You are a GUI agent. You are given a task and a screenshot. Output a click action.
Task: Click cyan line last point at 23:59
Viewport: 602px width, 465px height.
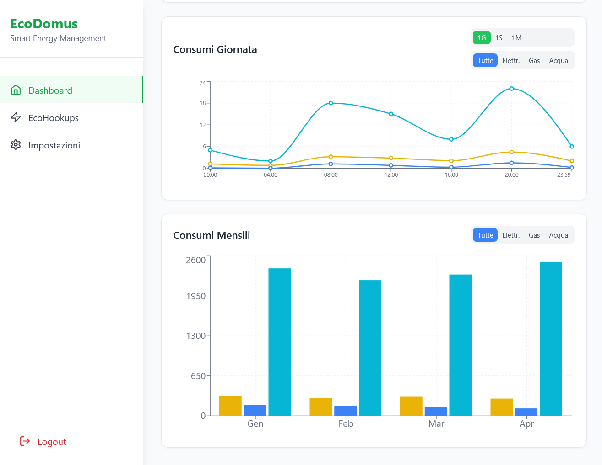572,146
